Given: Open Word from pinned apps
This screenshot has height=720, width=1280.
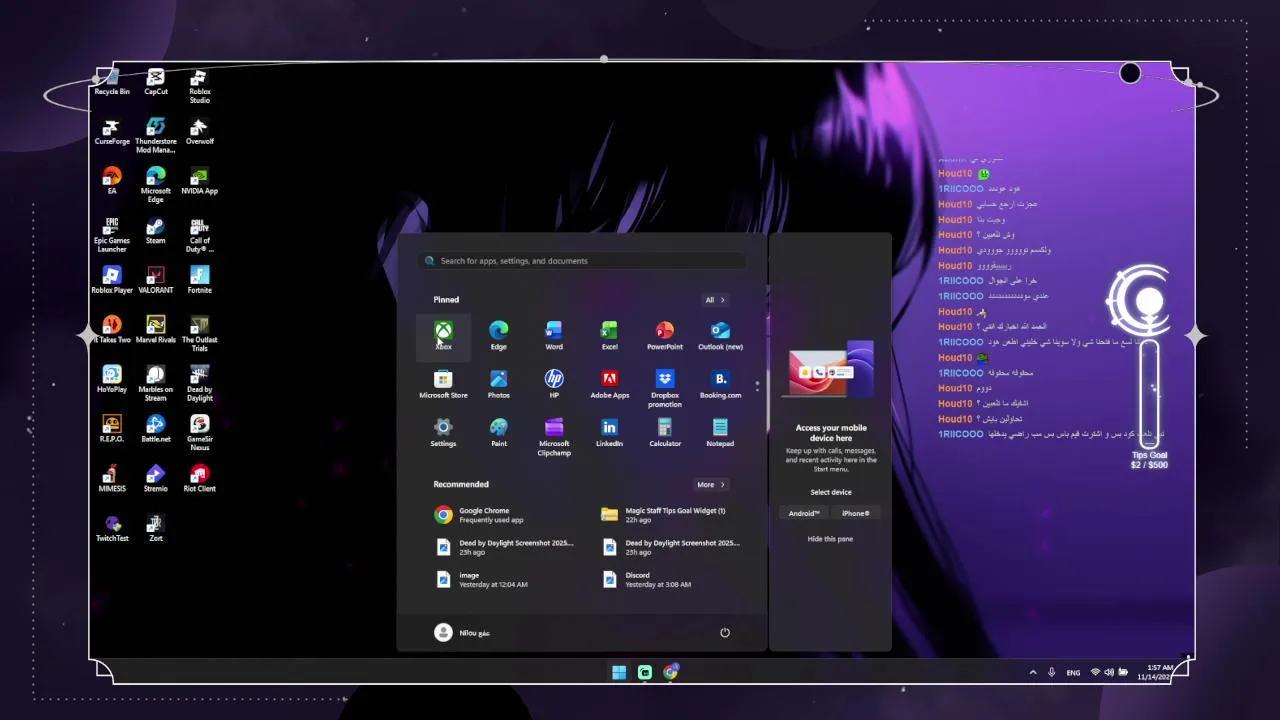Looking at the screenshot, I should pos(554,335).
